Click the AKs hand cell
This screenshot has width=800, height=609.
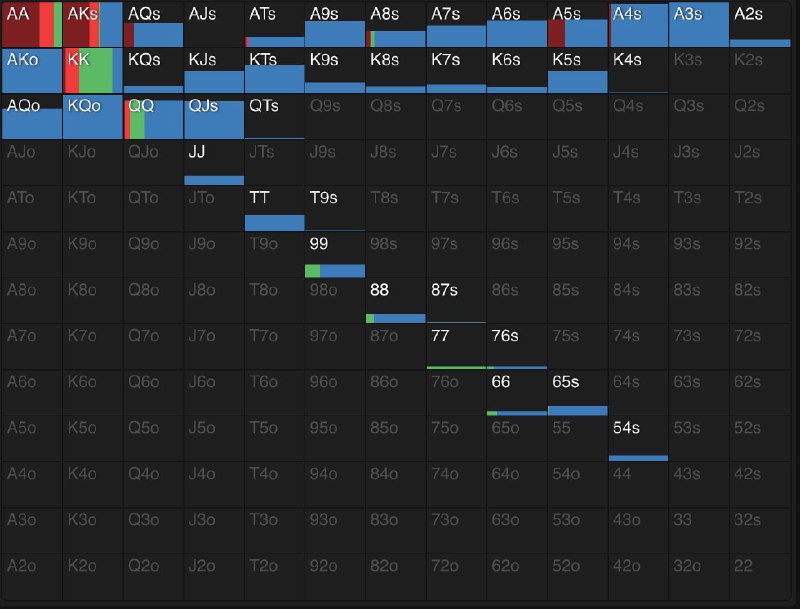92,24
